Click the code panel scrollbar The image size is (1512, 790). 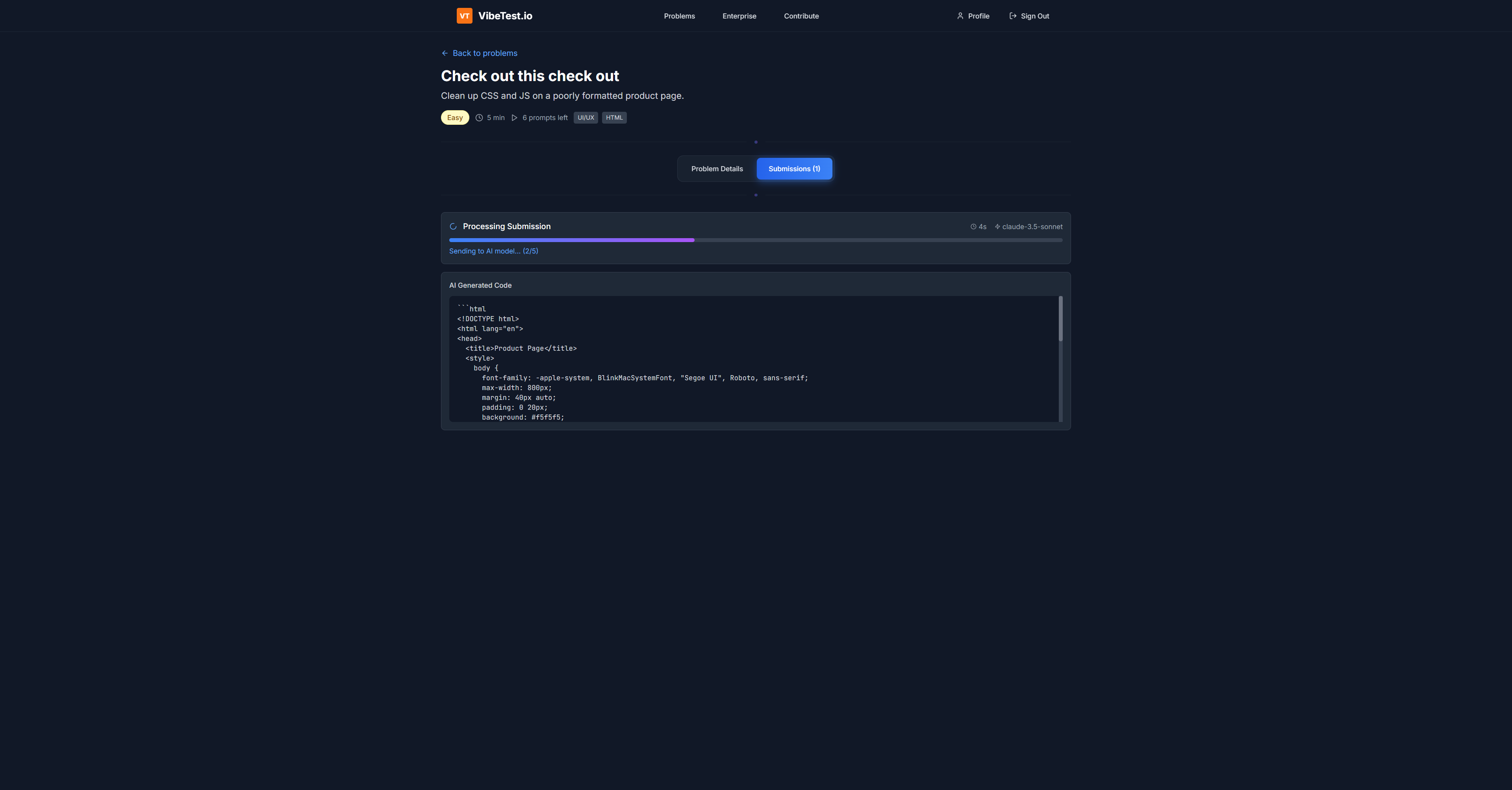coord(1060,319)
